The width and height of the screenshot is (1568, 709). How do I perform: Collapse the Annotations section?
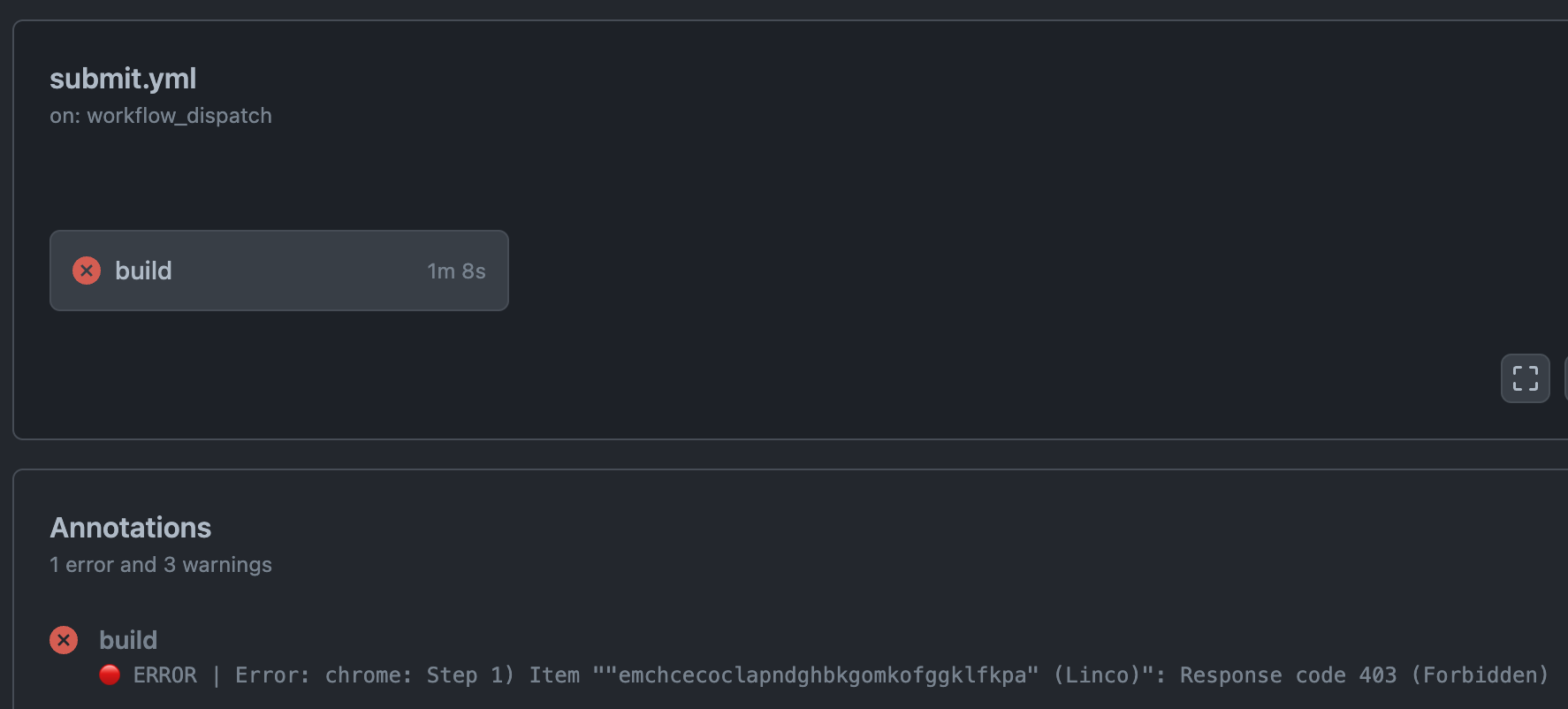point(130,528)
